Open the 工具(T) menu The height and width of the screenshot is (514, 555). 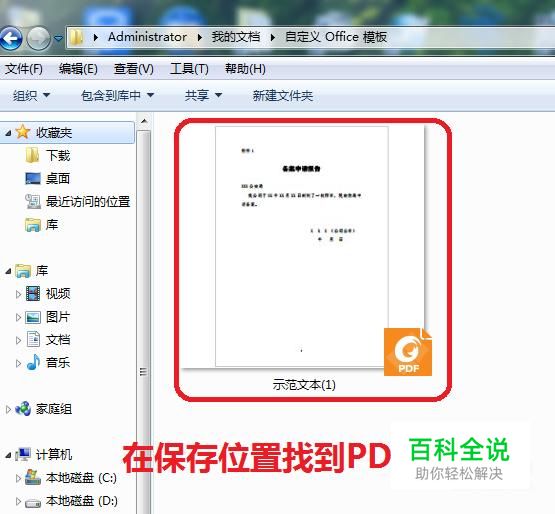pos(189,69)
